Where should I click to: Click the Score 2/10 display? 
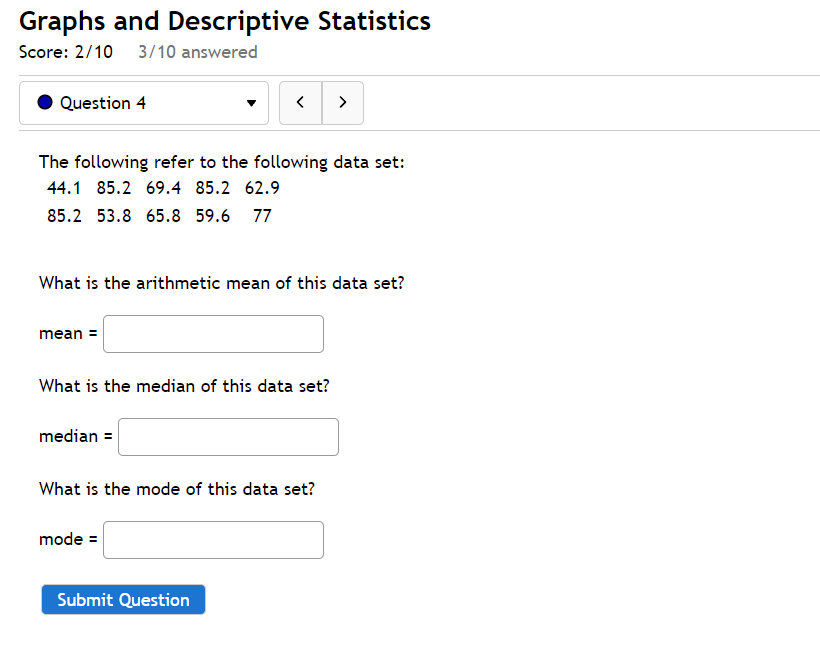point(66,52)
